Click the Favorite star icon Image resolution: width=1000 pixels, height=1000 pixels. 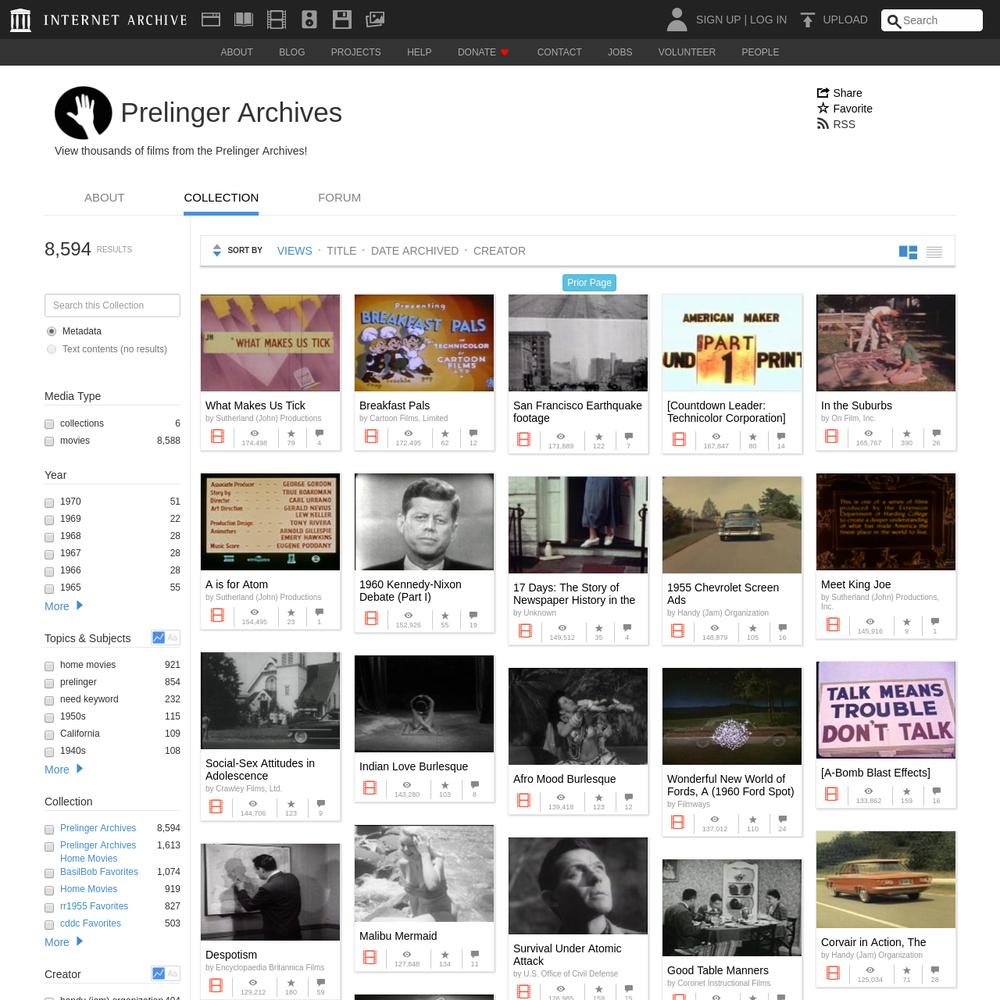pyautogui.click(x=823, y=108)
